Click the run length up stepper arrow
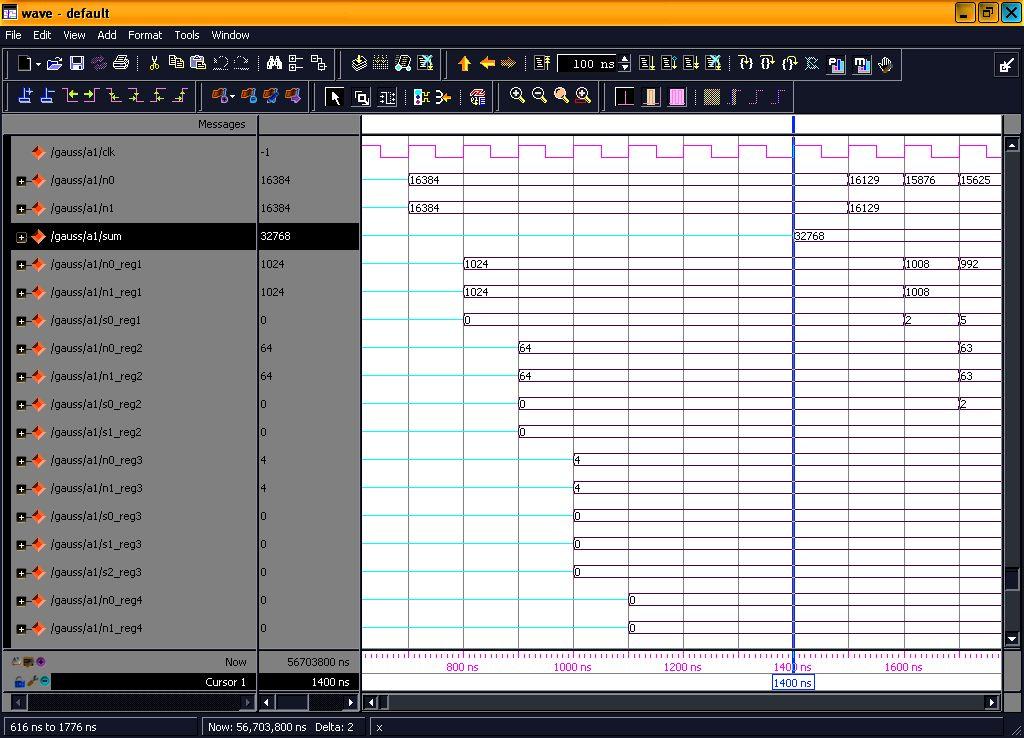Image resolution: width=1024 pixels, height=738 pixels. 625,59
